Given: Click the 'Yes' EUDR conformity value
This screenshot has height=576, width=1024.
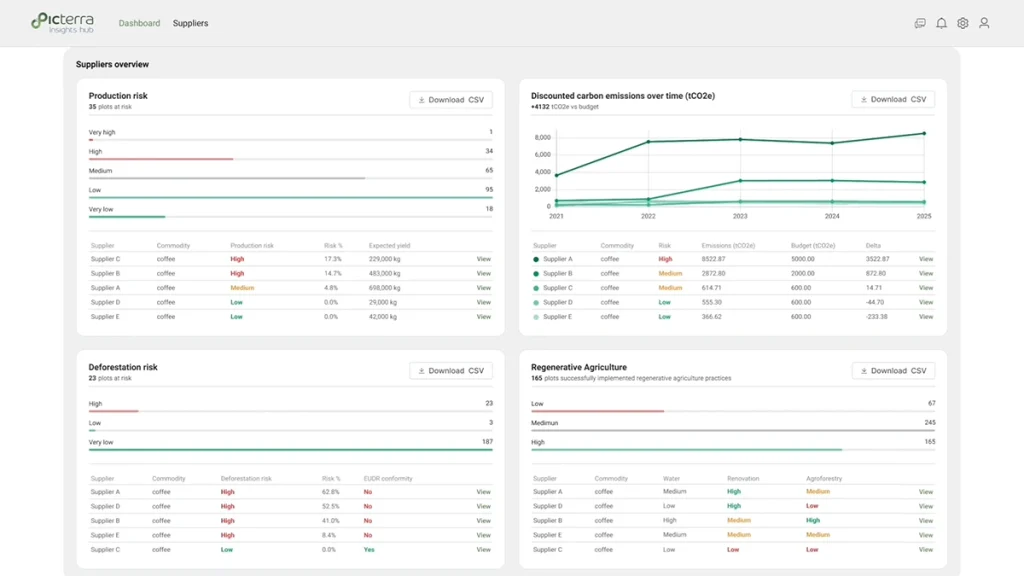Looking at the screenshot, I should (369, 549).
